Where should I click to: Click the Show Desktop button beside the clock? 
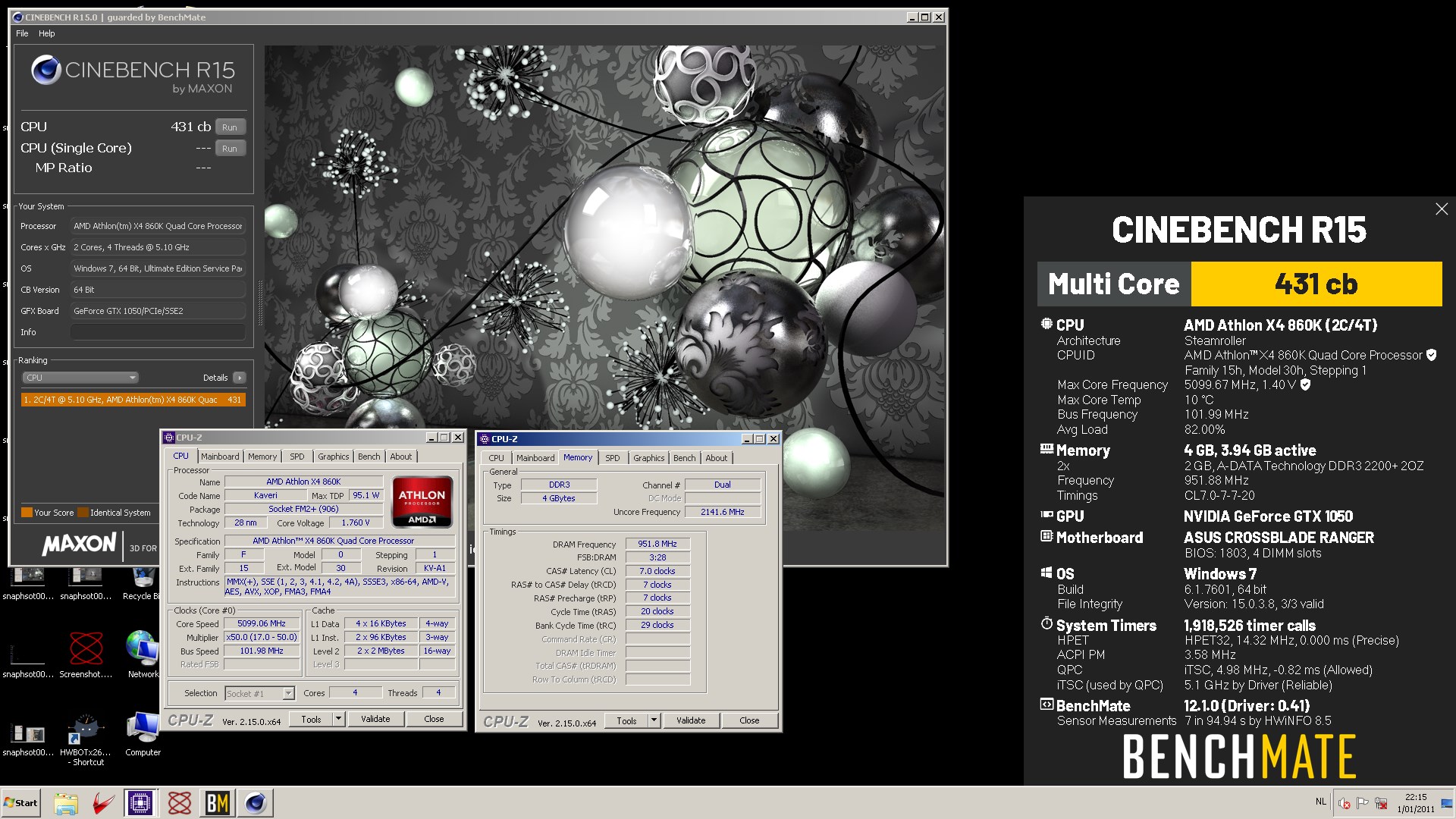1447,803
